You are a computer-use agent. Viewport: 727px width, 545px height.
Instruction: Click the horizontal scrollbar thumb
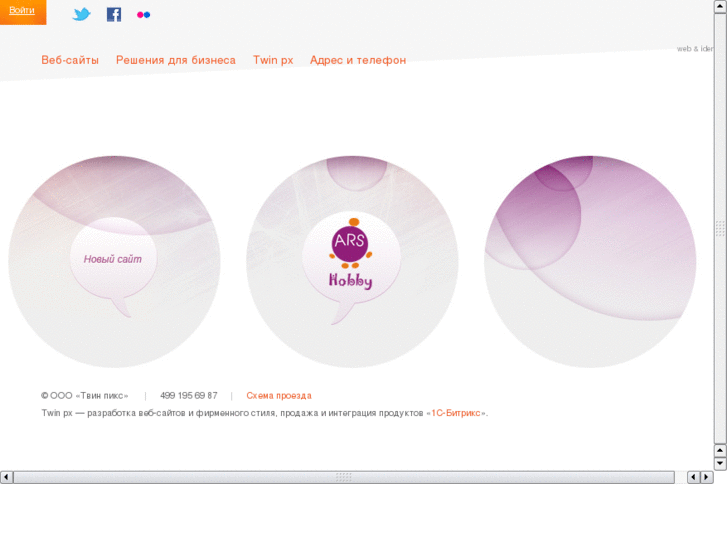[344, 477]
